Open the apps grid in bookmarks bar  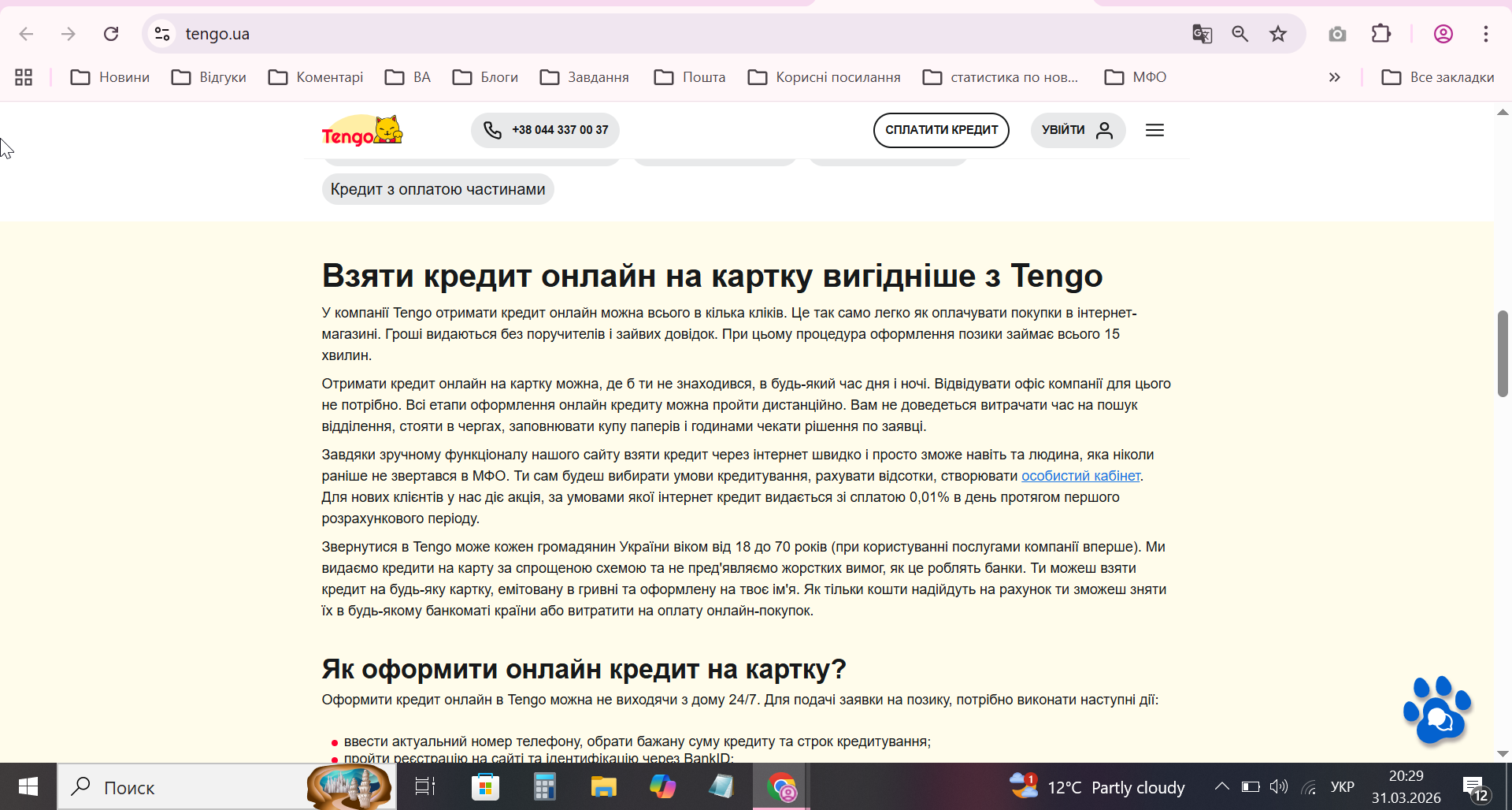pos(24,77)
